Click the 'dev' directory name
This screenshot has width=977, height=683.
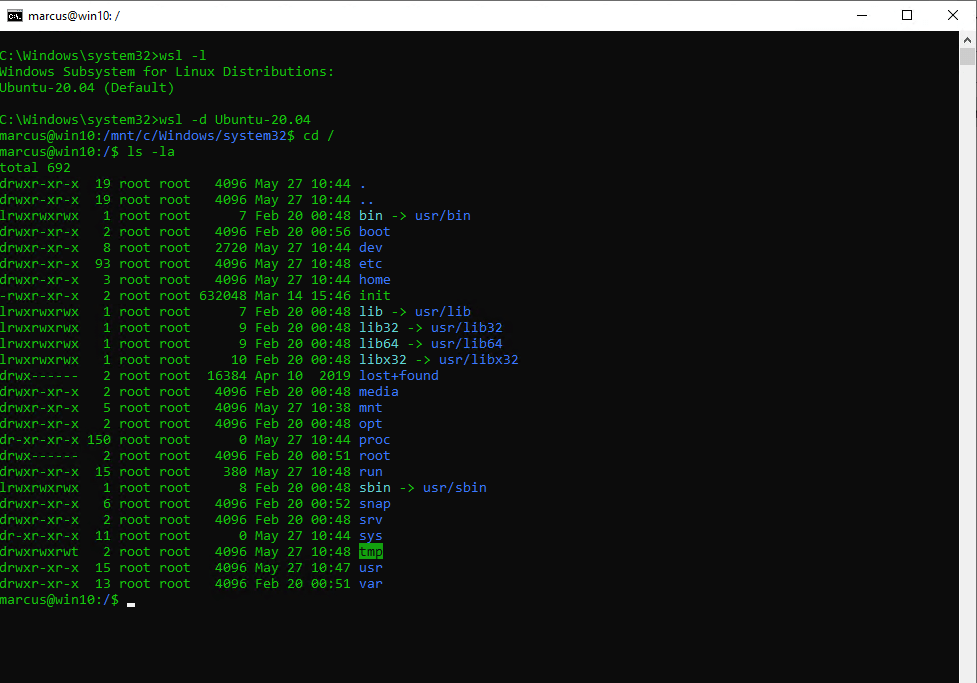click(371, 248)
